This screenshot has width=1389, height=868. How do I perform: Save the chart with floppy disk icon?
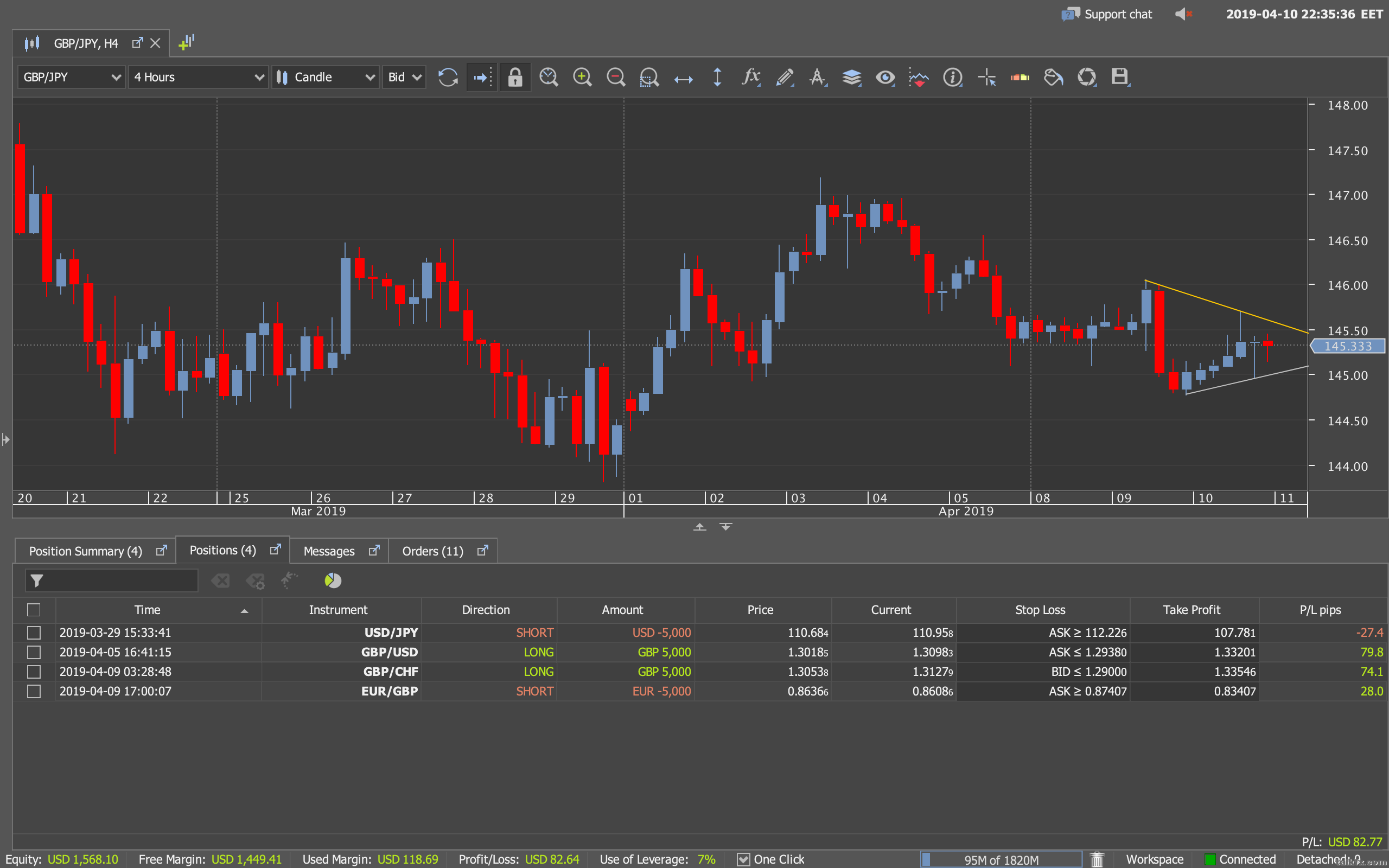pos(1120,77)
